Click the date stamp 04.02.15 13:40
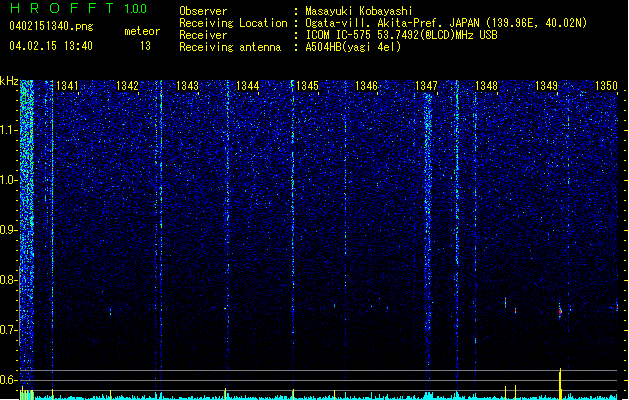Viewport: 629px width, 400px height. tap(51, 46)
